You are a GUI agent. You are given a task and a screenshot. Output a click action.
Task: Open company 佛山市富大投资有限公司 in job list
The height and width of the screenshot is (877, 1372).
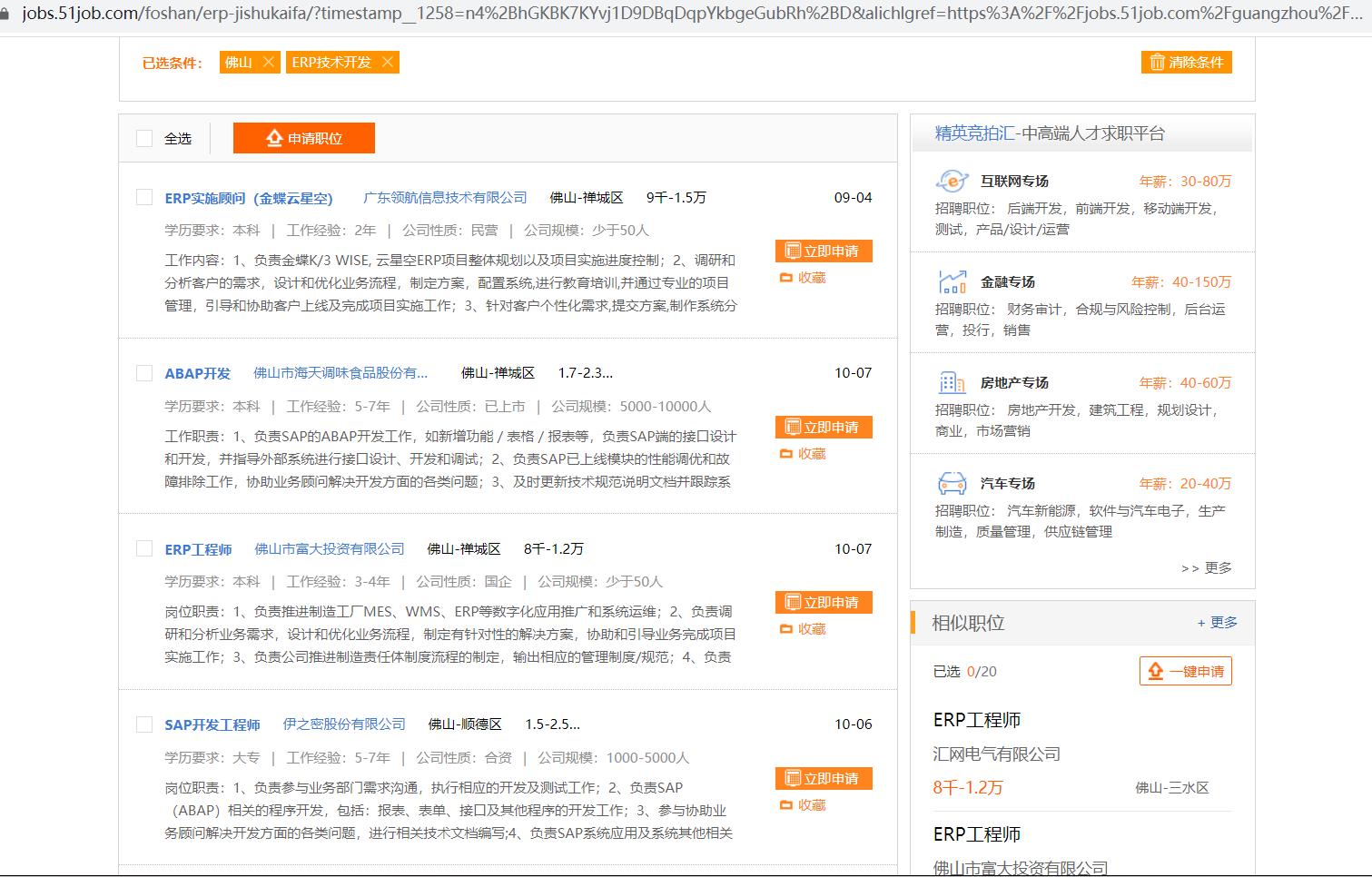pos(330,548)
